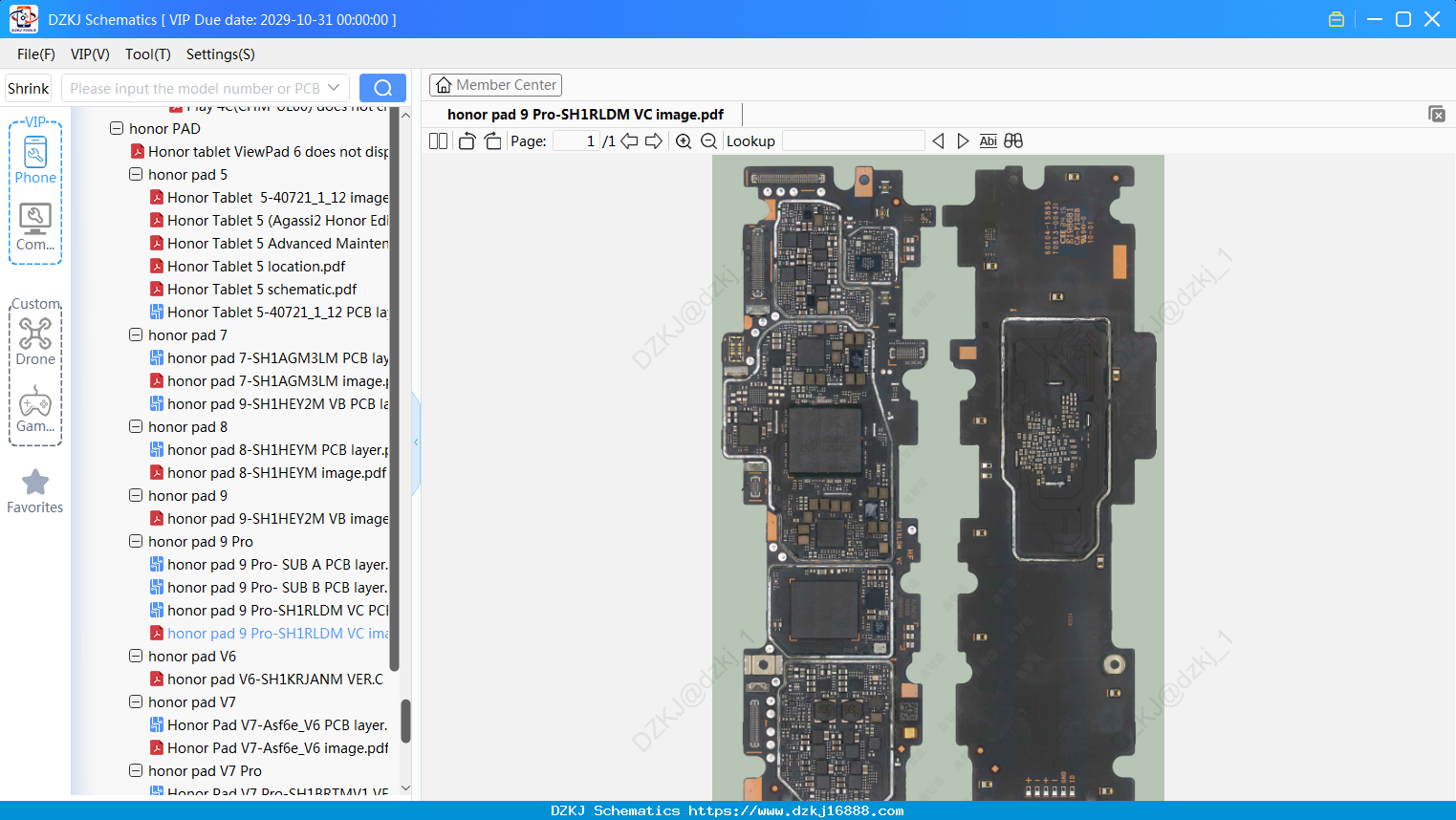Open Honor Tablet 5 schematic.pdf
The width and height of the screenshot is (1456, 820).
262,289
